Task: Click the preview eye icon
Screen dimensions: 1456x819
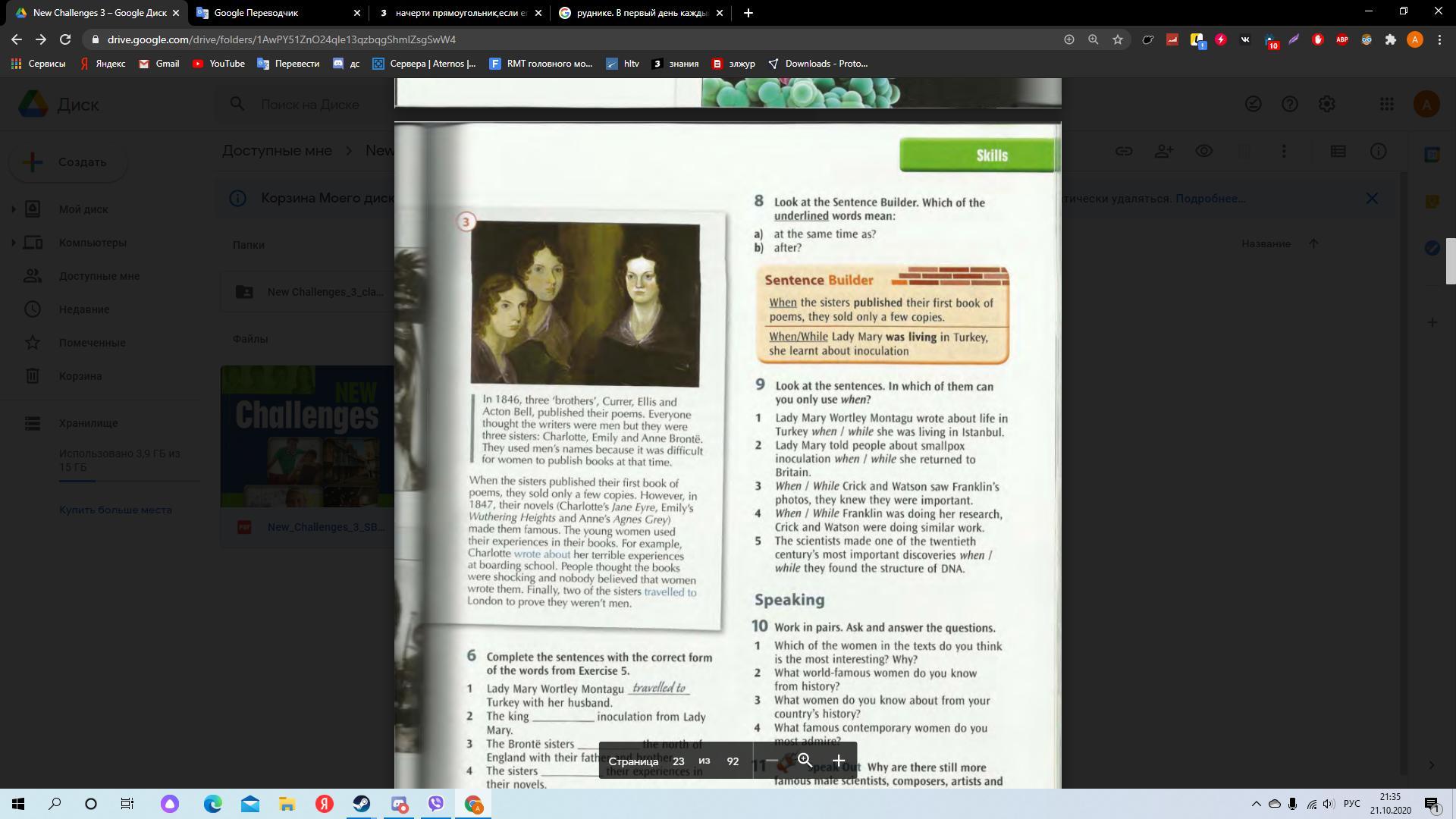Action: [1203, 152]
